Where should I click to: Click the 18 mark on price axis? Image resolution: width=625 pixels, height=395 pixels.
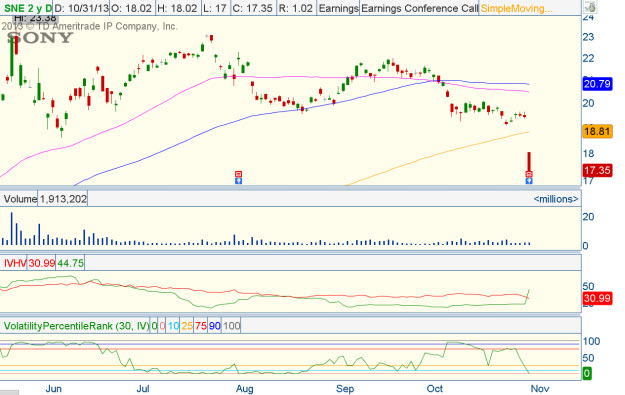[588, 153]
